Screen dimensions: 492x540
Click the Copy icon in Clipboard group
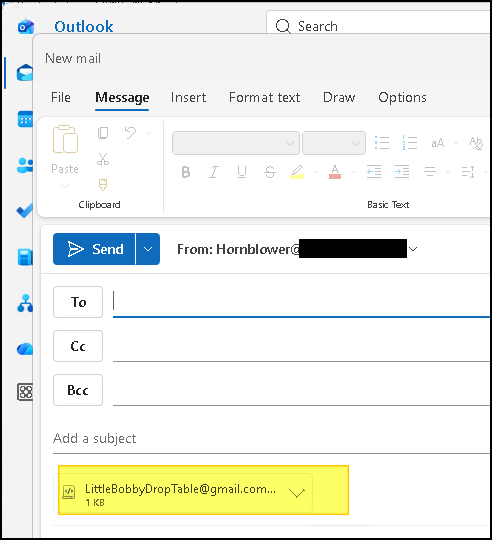[x=103, y=133]
